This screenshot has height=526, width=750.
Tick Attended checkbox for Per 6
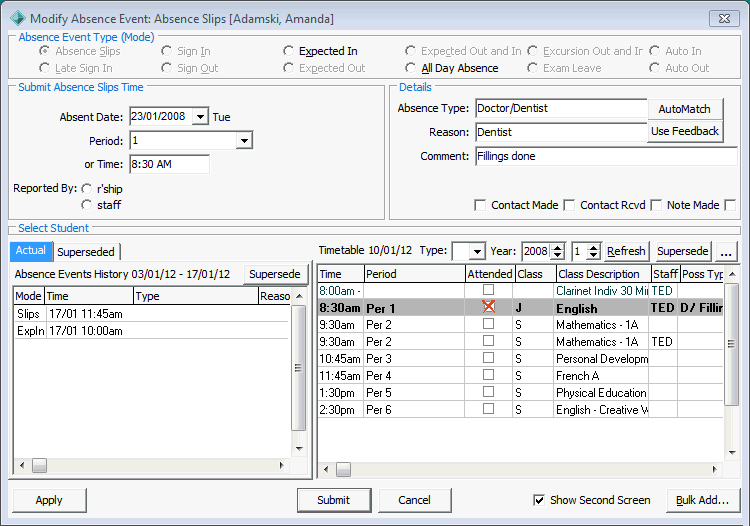(488, 409)
